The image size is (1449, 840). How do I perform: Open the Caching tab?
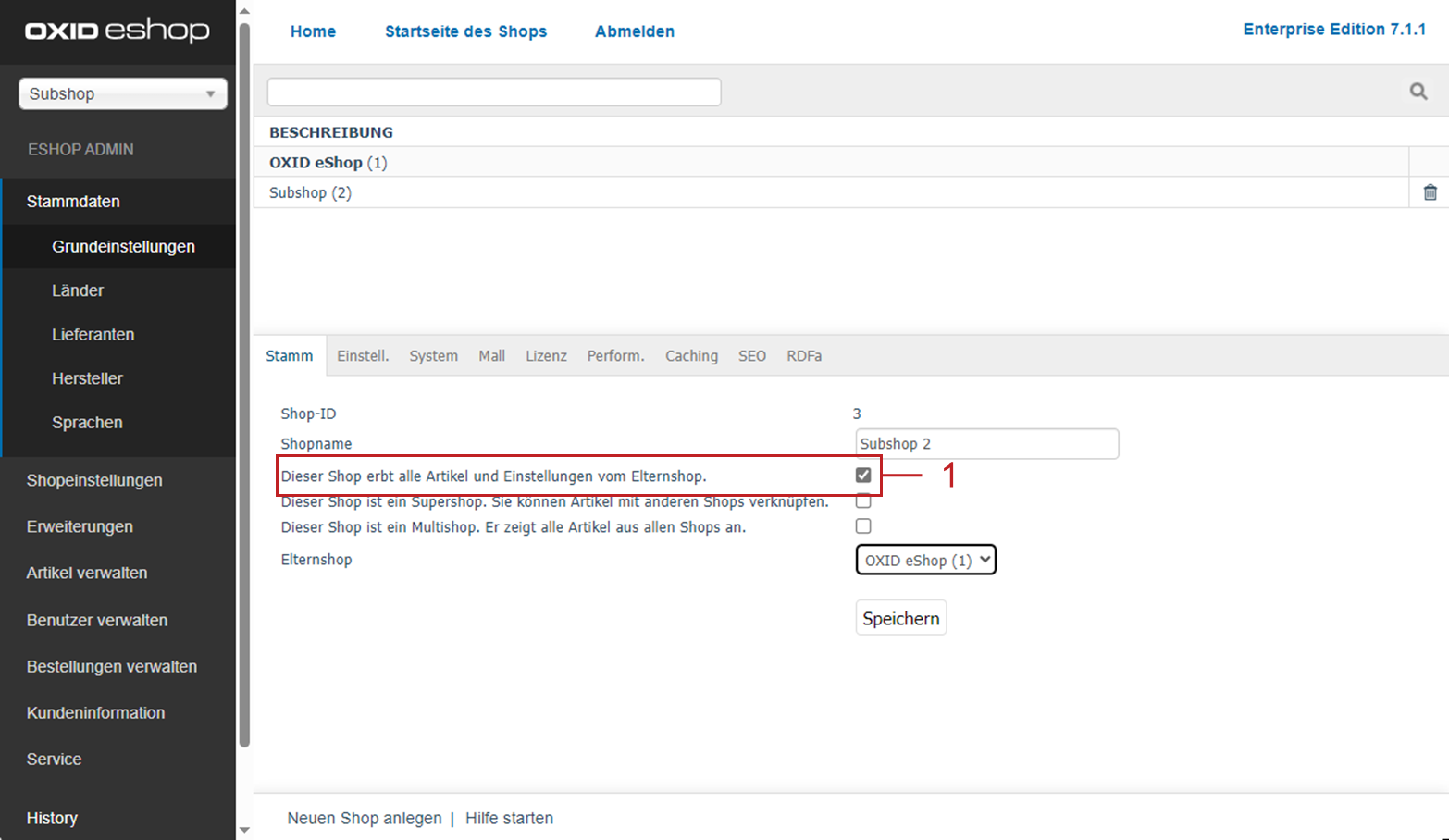691,356
